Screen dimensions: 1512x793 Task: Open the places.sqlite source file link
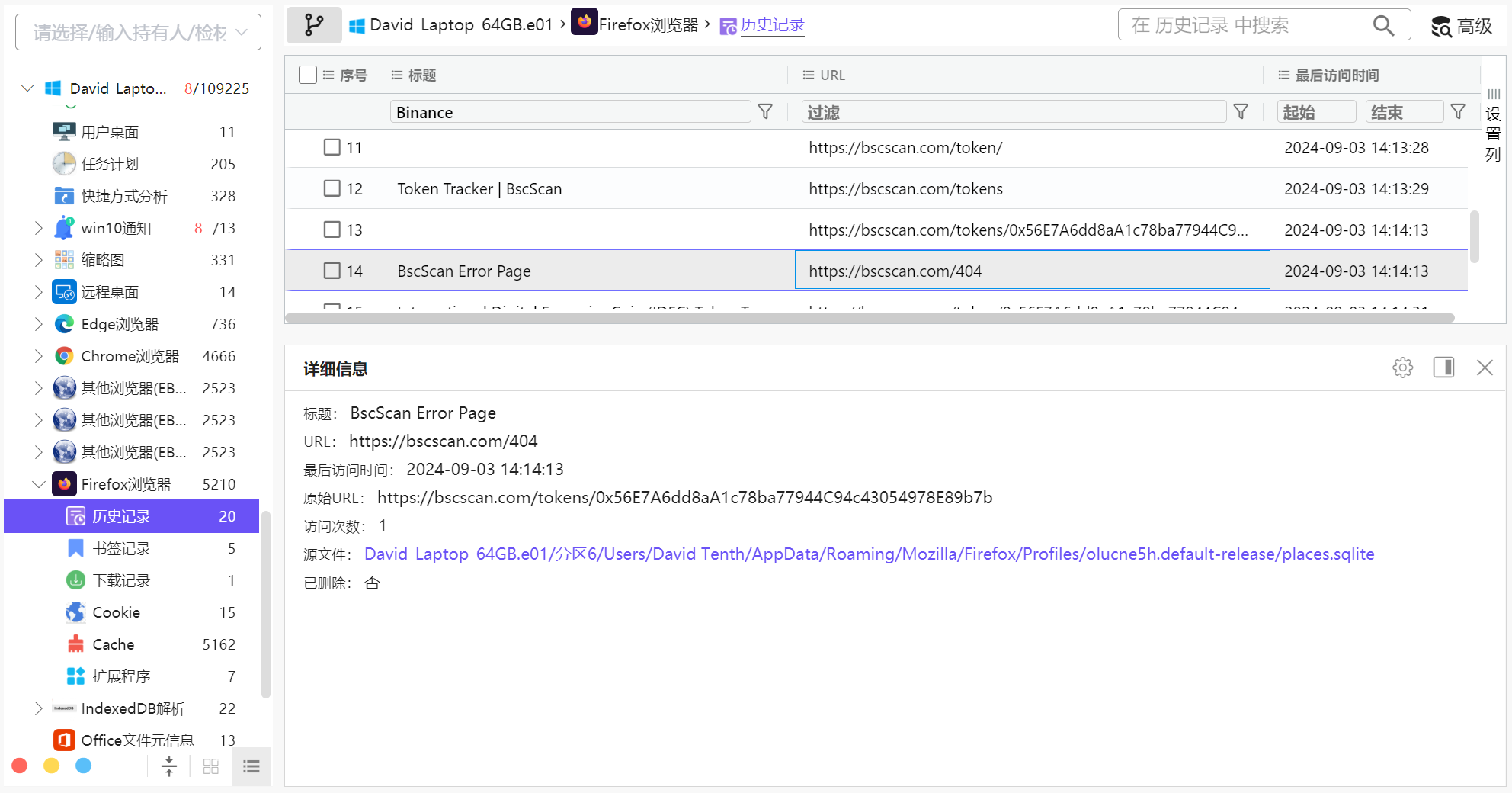click(x=869, y=554)
